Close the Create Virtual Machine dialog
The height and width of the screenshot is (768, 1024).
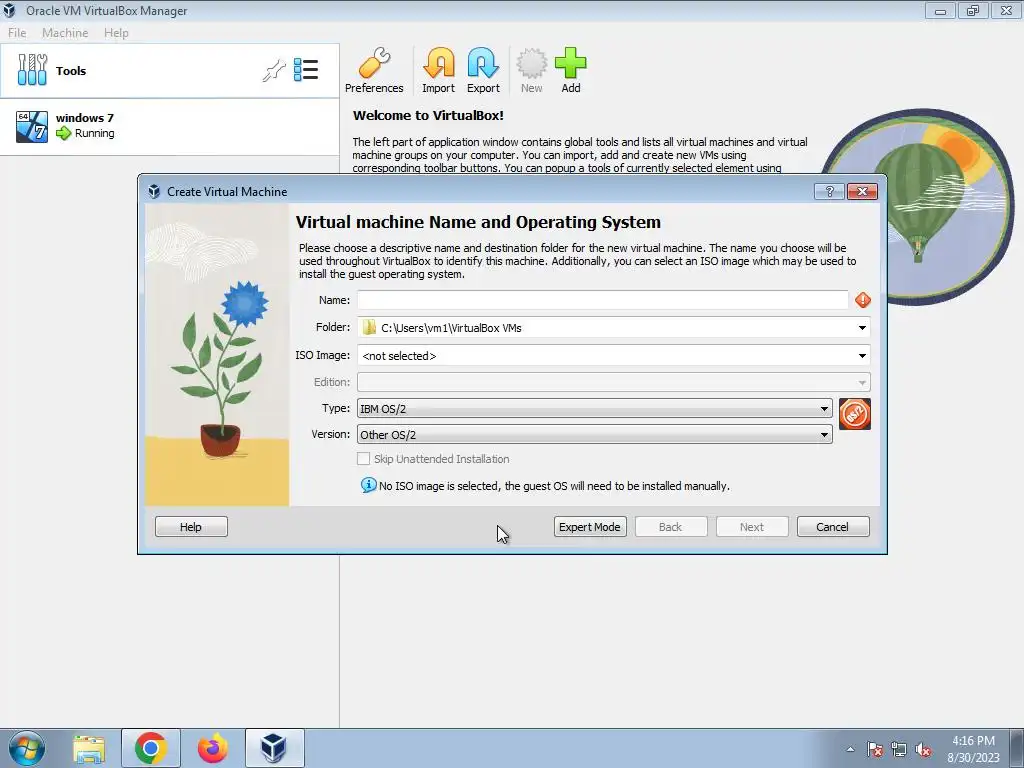862,191
